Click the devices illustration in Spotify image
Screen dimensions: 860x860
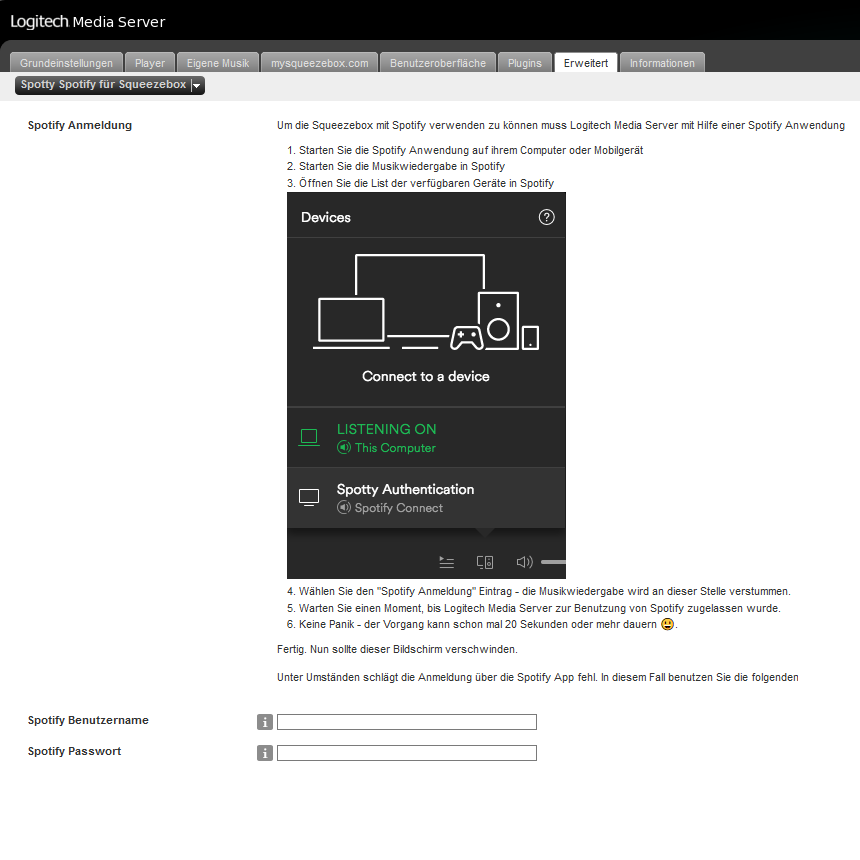tap(426, 302)
